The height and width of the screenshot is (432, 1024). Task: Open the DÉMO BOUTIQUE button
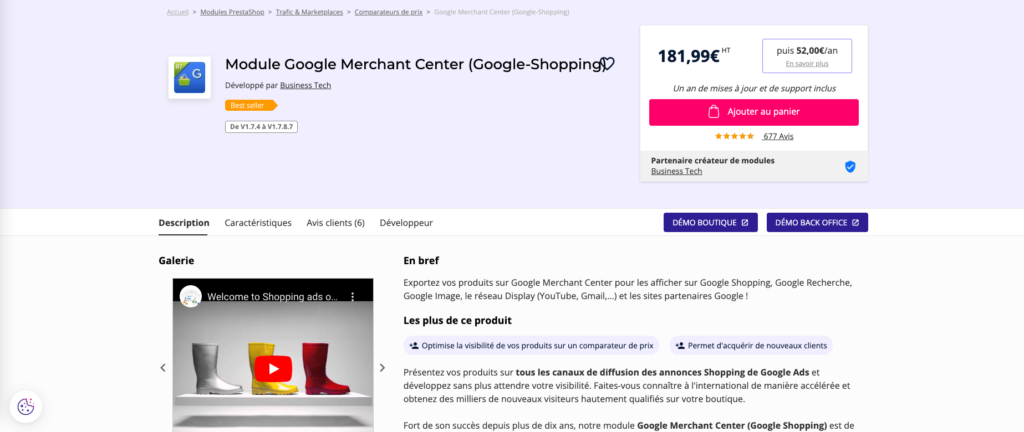[x=710, y=222]
